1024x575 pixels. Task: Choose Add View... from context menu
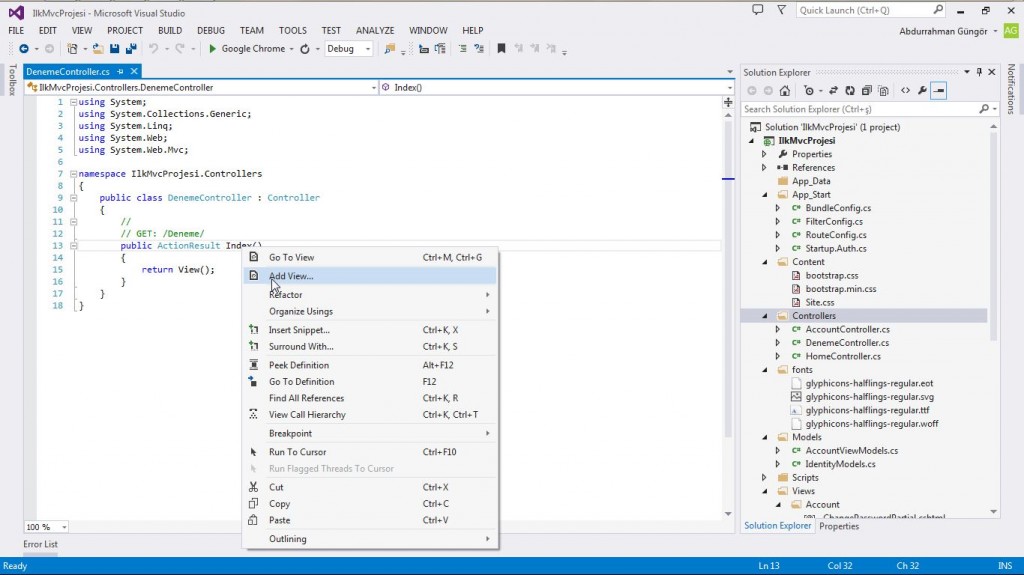(291, 276)
